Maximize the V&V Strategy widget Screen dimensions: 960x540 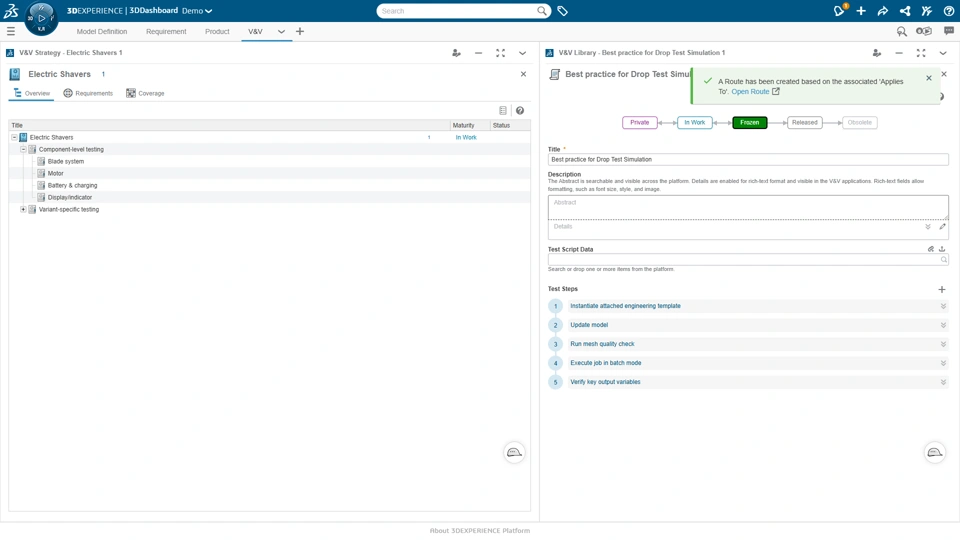tap(500, 53)
